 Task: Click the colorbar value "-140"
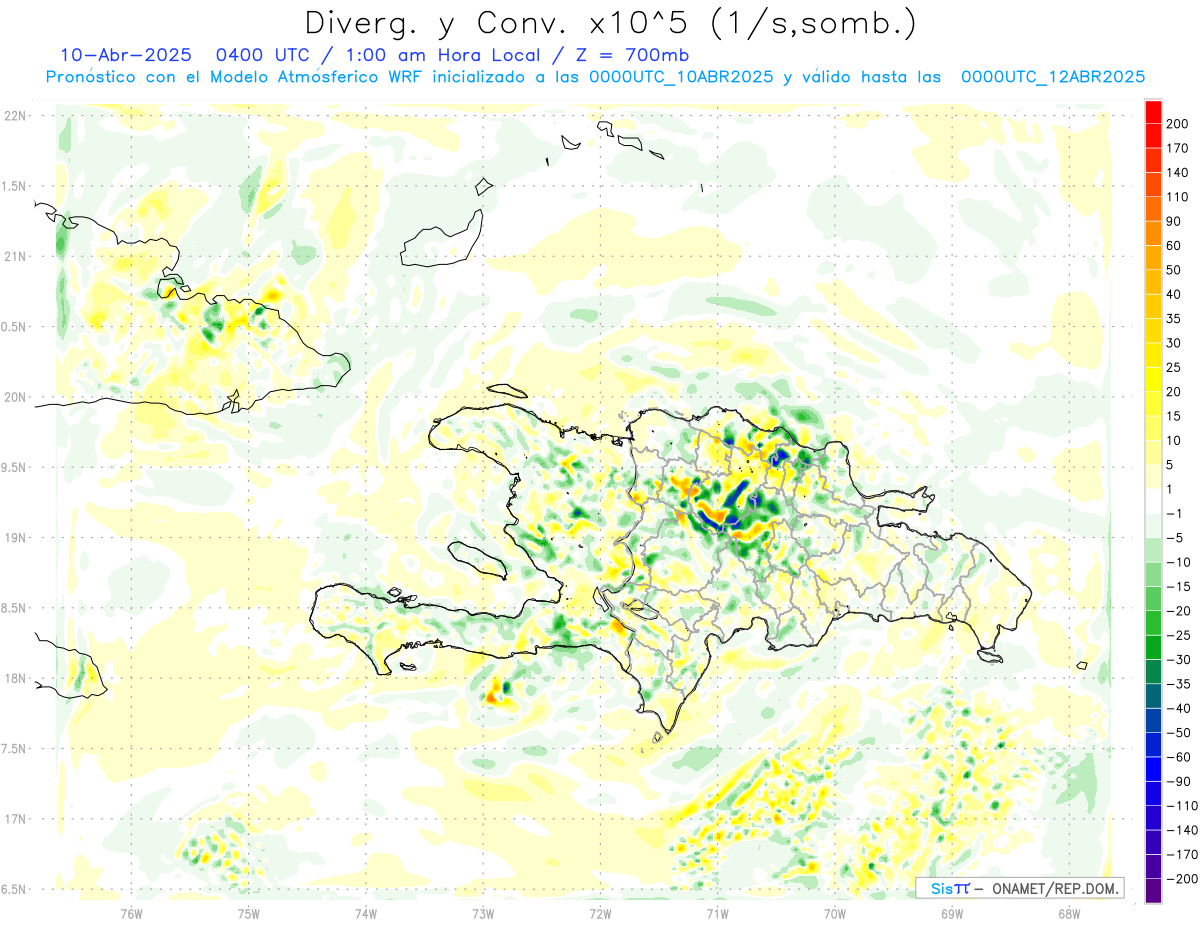(1182, 830)
